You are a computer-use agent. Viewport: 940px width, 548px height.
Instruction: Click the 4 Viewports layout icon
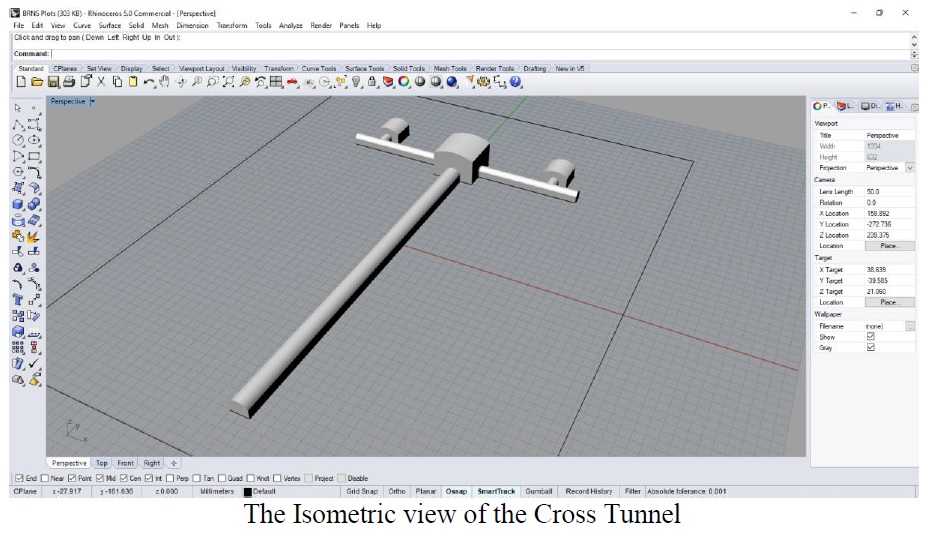click(276, 82)
